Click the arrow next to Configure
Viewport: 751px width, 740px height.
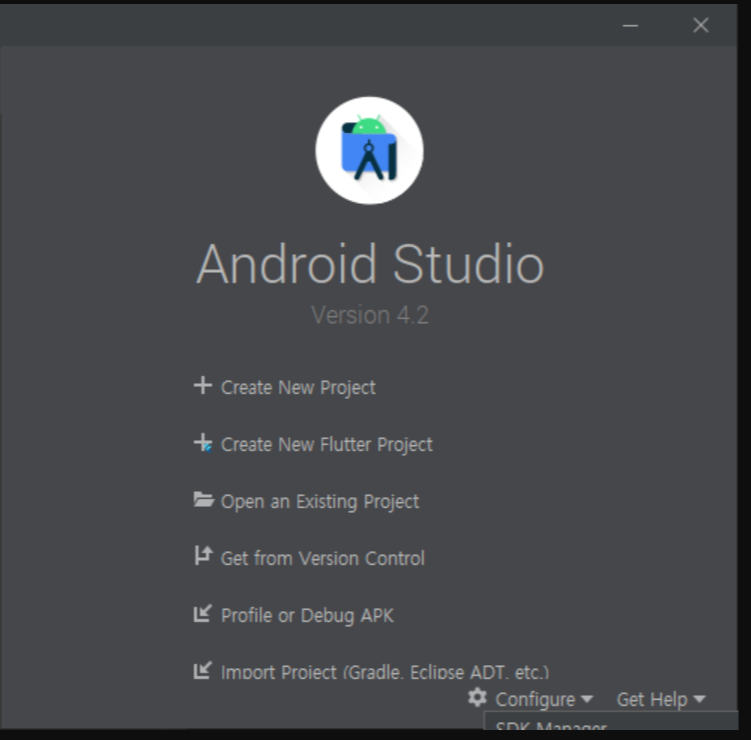587,699
